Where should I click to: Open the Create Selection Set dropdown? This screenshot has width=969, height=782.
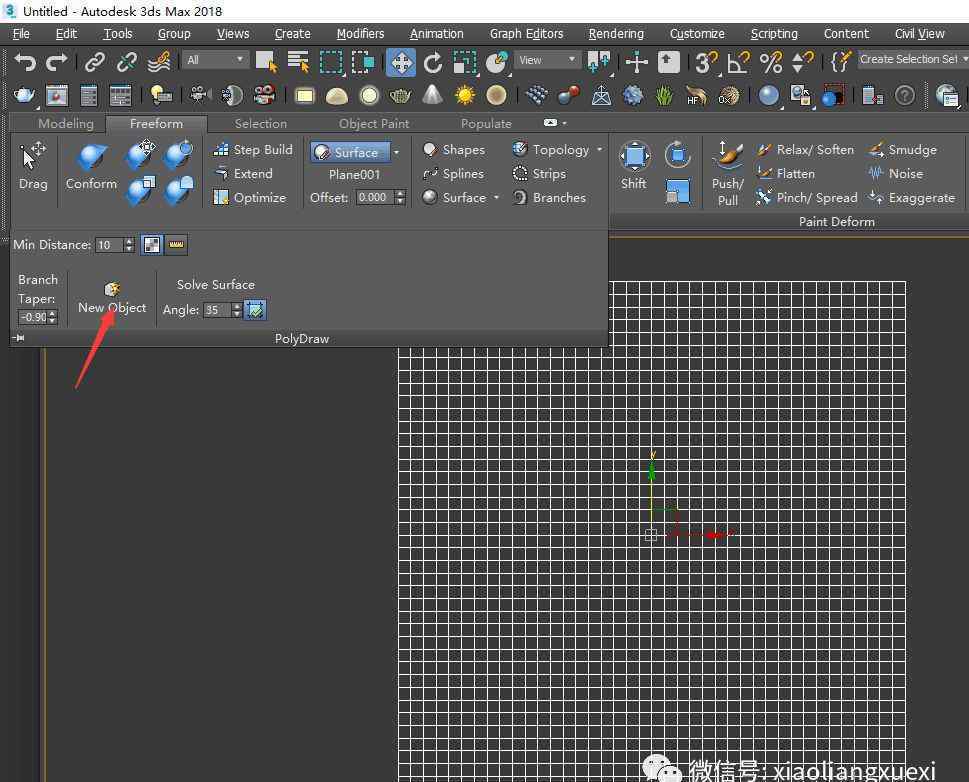point(913,59)
